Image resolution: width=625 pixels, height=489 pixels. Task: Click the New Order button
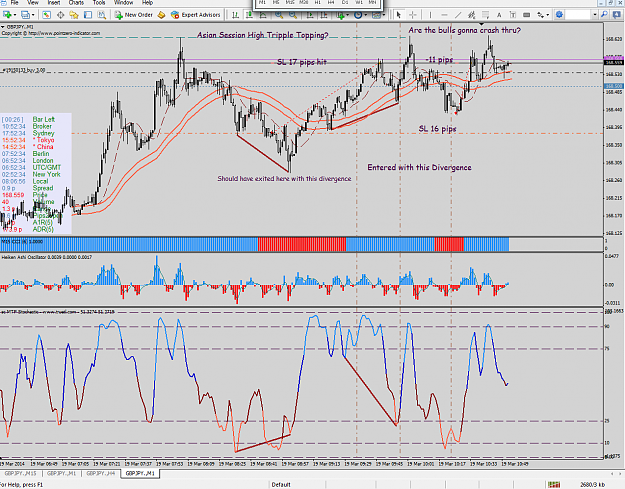click(134, 15)
